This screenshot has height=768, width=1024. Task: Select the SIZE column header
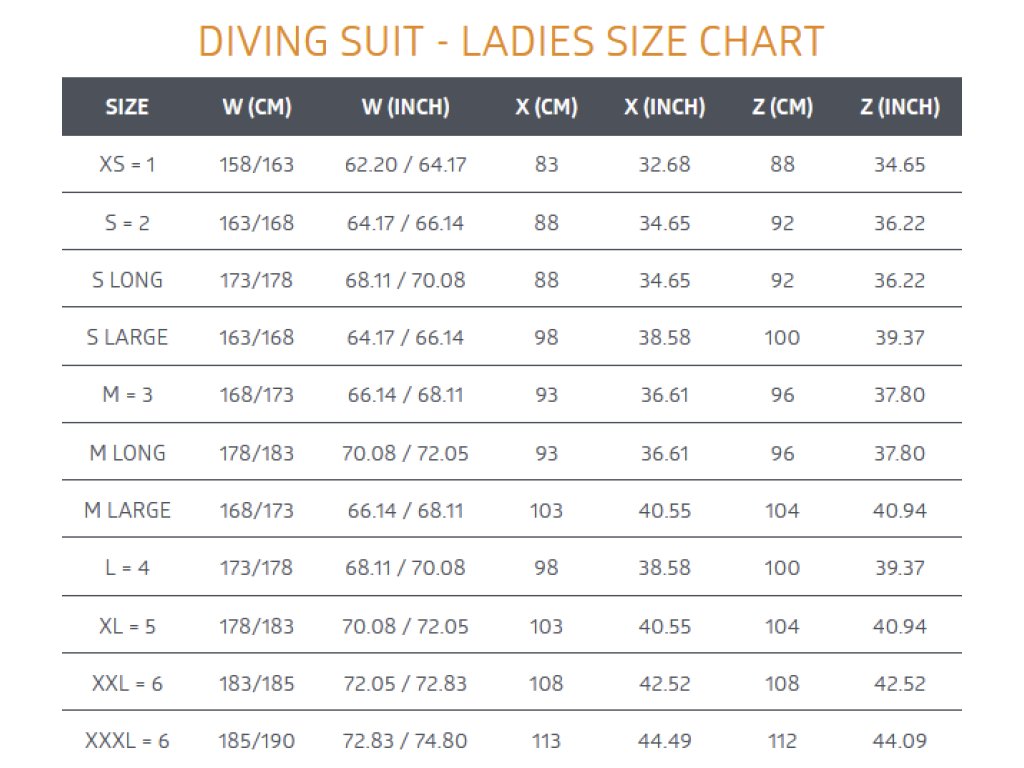(x=127, y=107)
